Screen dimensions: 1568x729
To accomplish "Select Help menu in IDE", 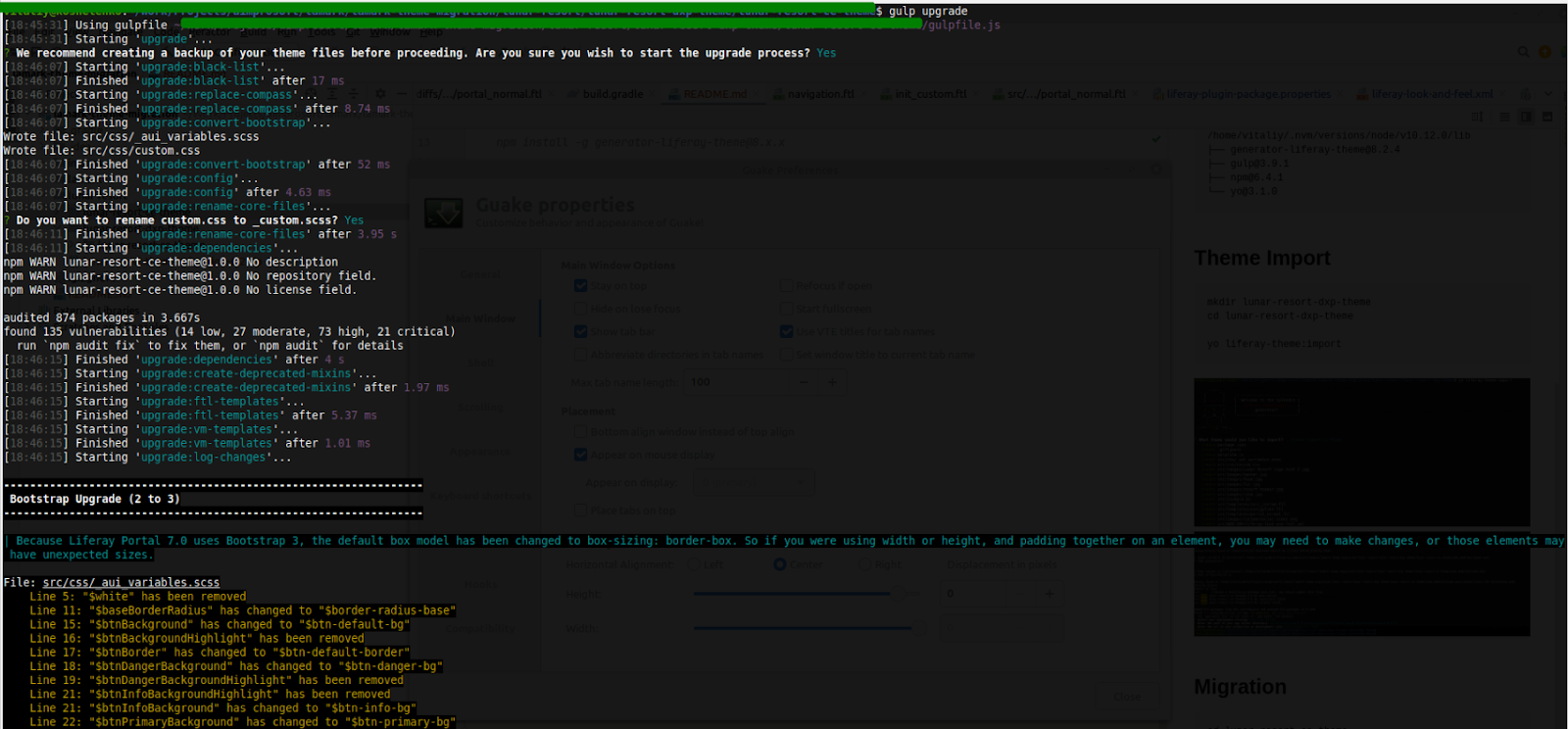I will 431,31.
